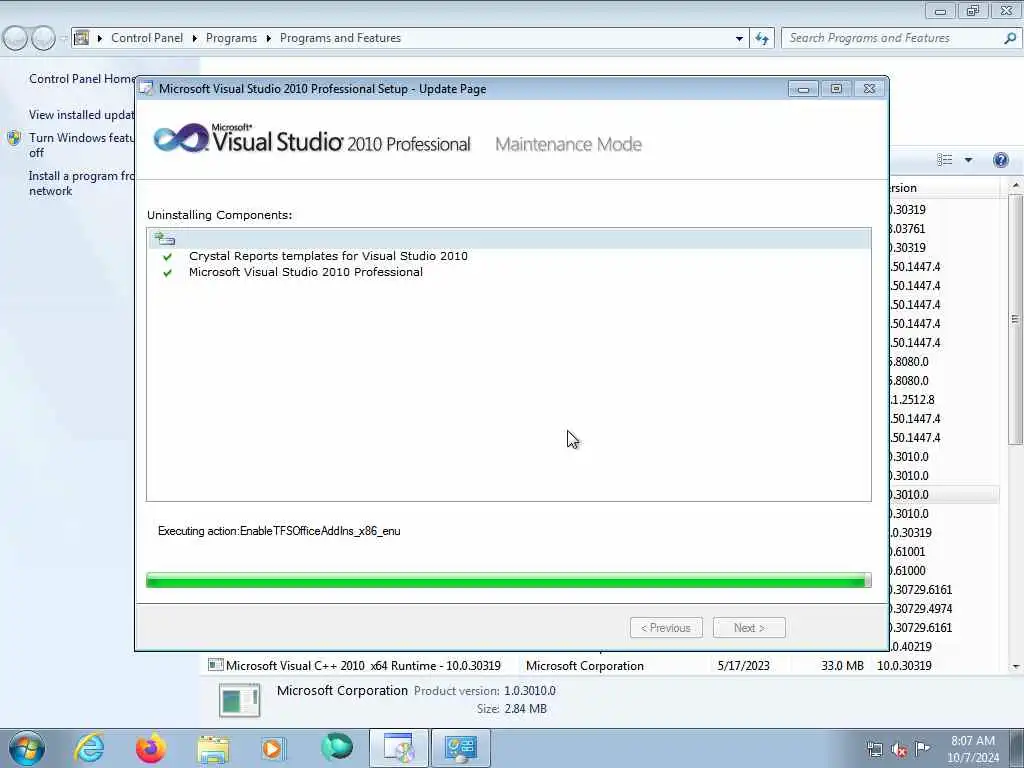This screenshot has width=1024, height=768.
Task: Click the Next button in setup
Action: coord(749,628)
